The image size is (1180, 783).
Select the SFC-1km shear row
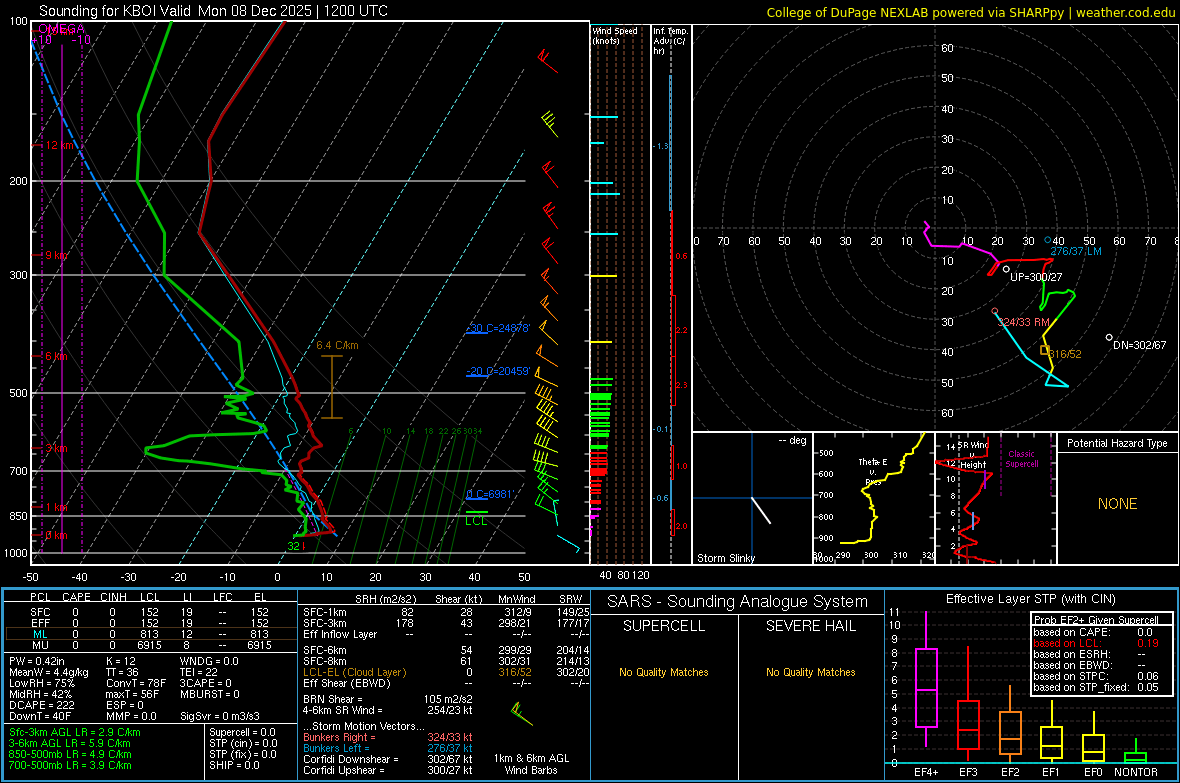[x=446, y=613]
